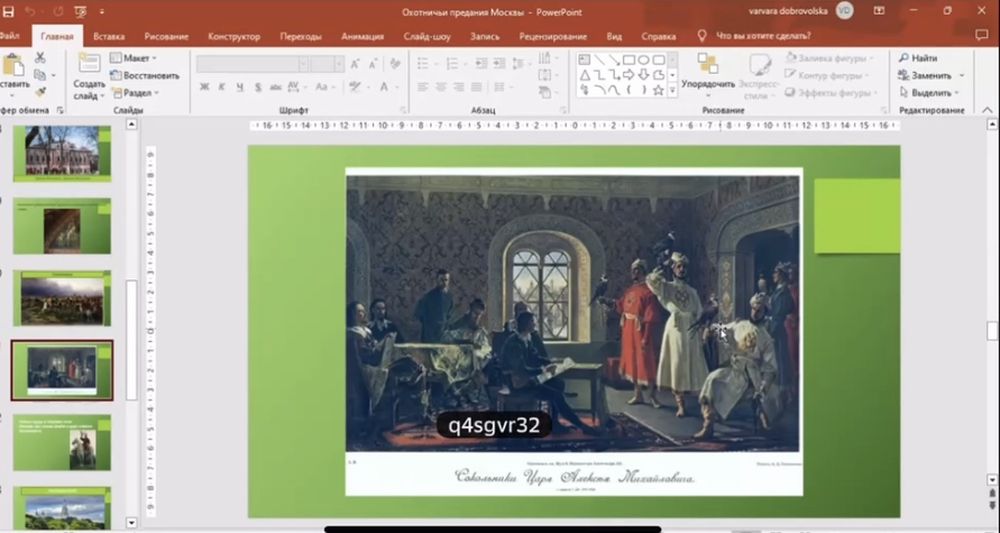The height and width of the screenshot is (533, 1000).
Task: Click the Восстановить button
Action: pyautogui.click(x=145, y=75)
